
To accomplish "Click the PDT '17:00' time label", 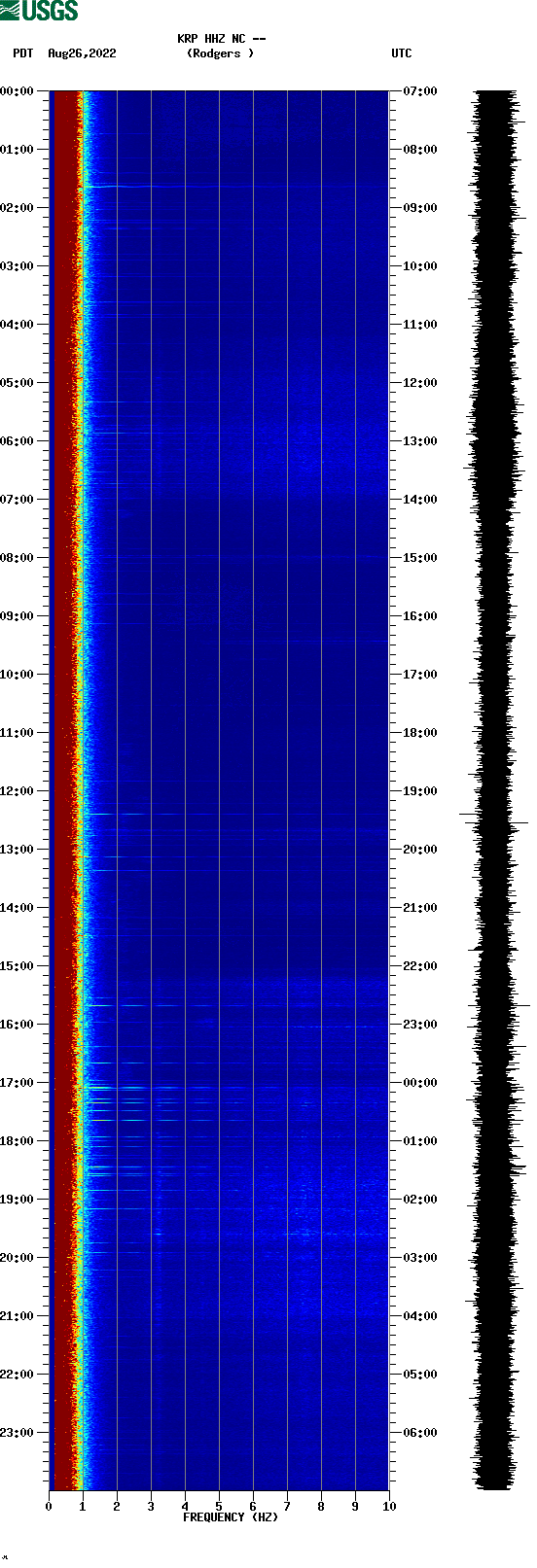I will [x=18, y=1083].
